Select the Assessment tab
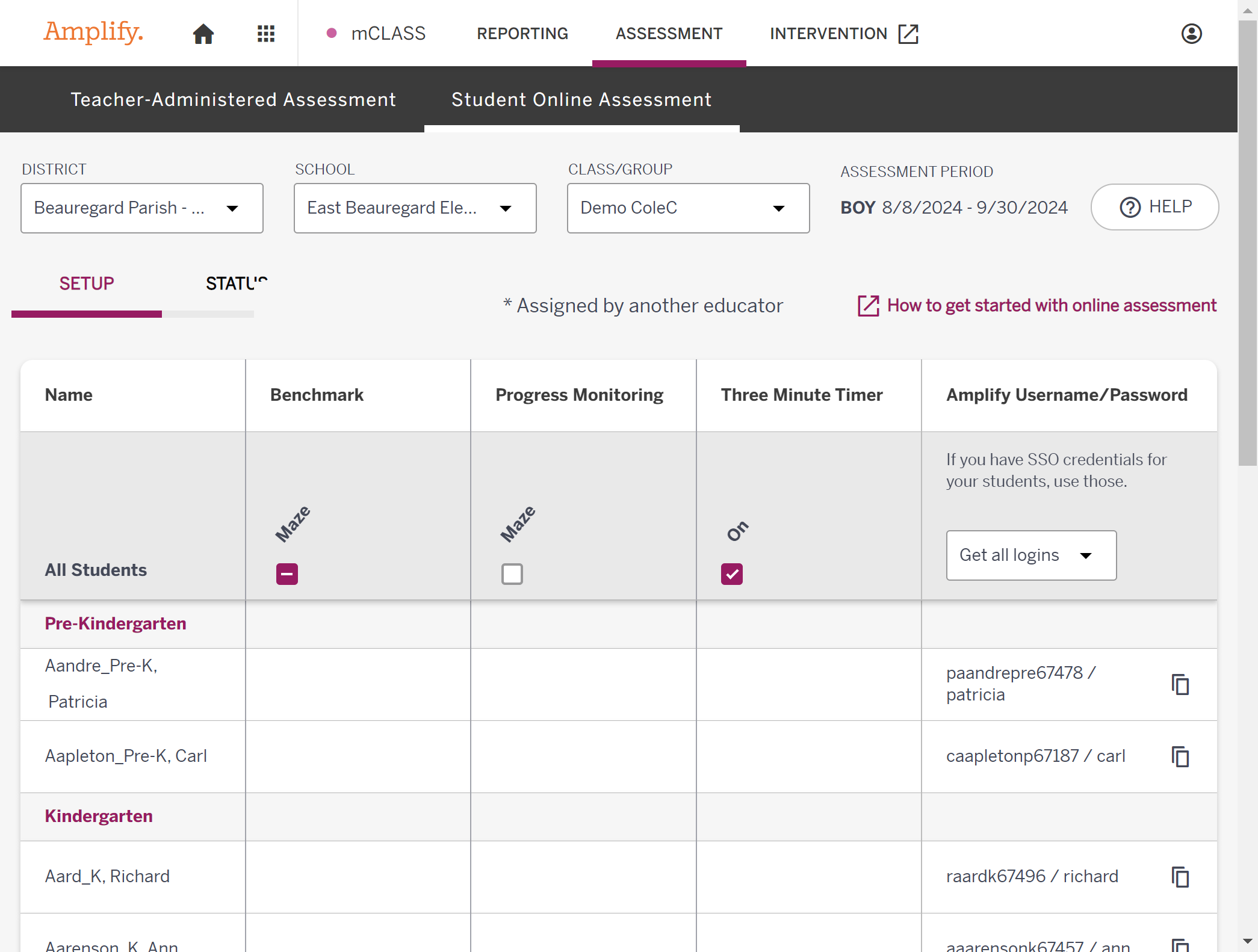The image size is (1258, 952). 669,34
